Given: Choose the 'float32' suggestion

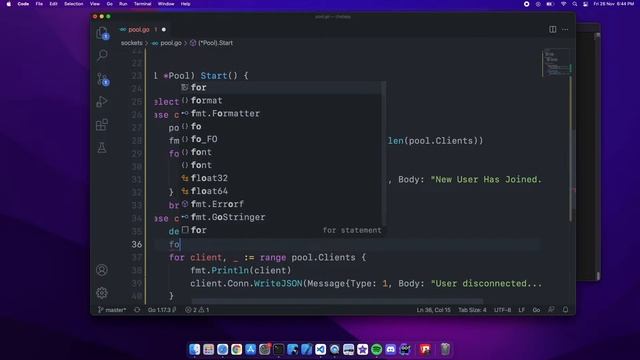Looking at the screenshot, I should (282, 178).
